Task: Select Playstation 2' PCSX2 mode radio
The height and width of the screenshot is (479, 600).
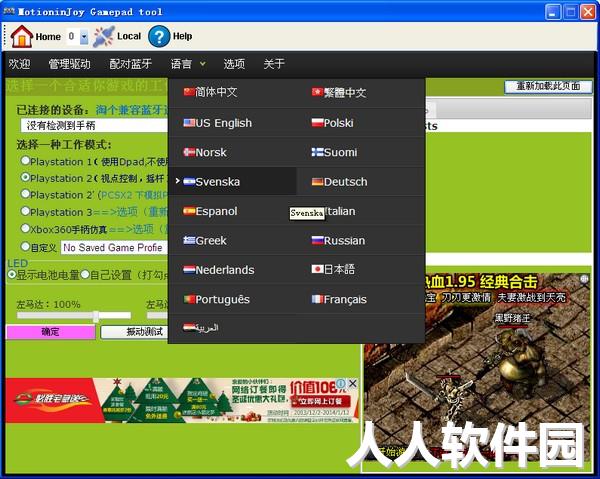Action: 25,194
